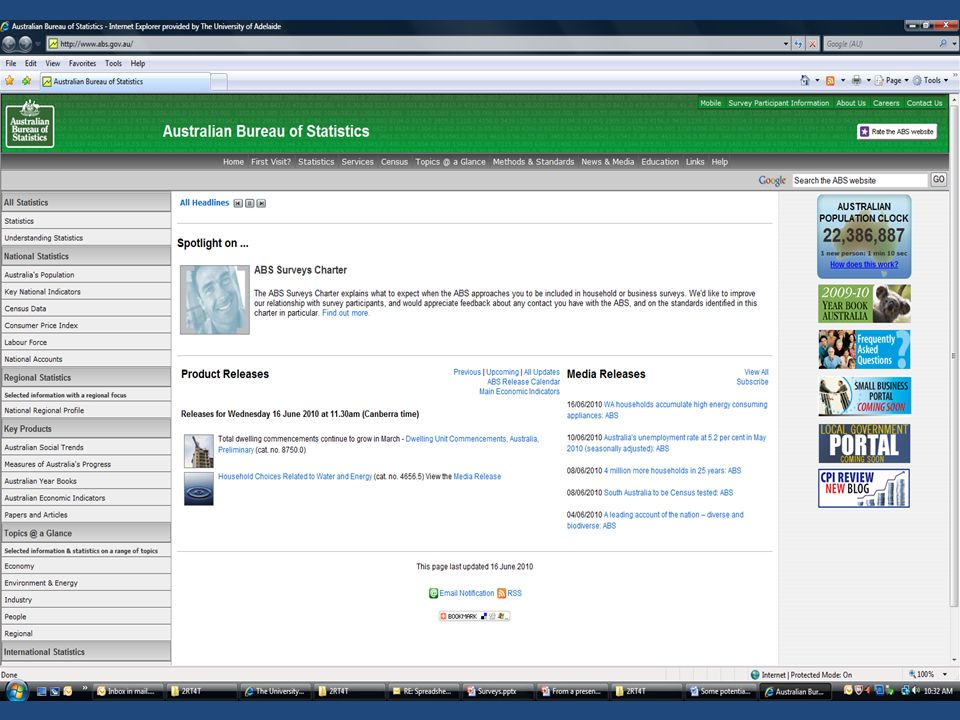Open the Edit menu
960x720 pixels.
31,63
